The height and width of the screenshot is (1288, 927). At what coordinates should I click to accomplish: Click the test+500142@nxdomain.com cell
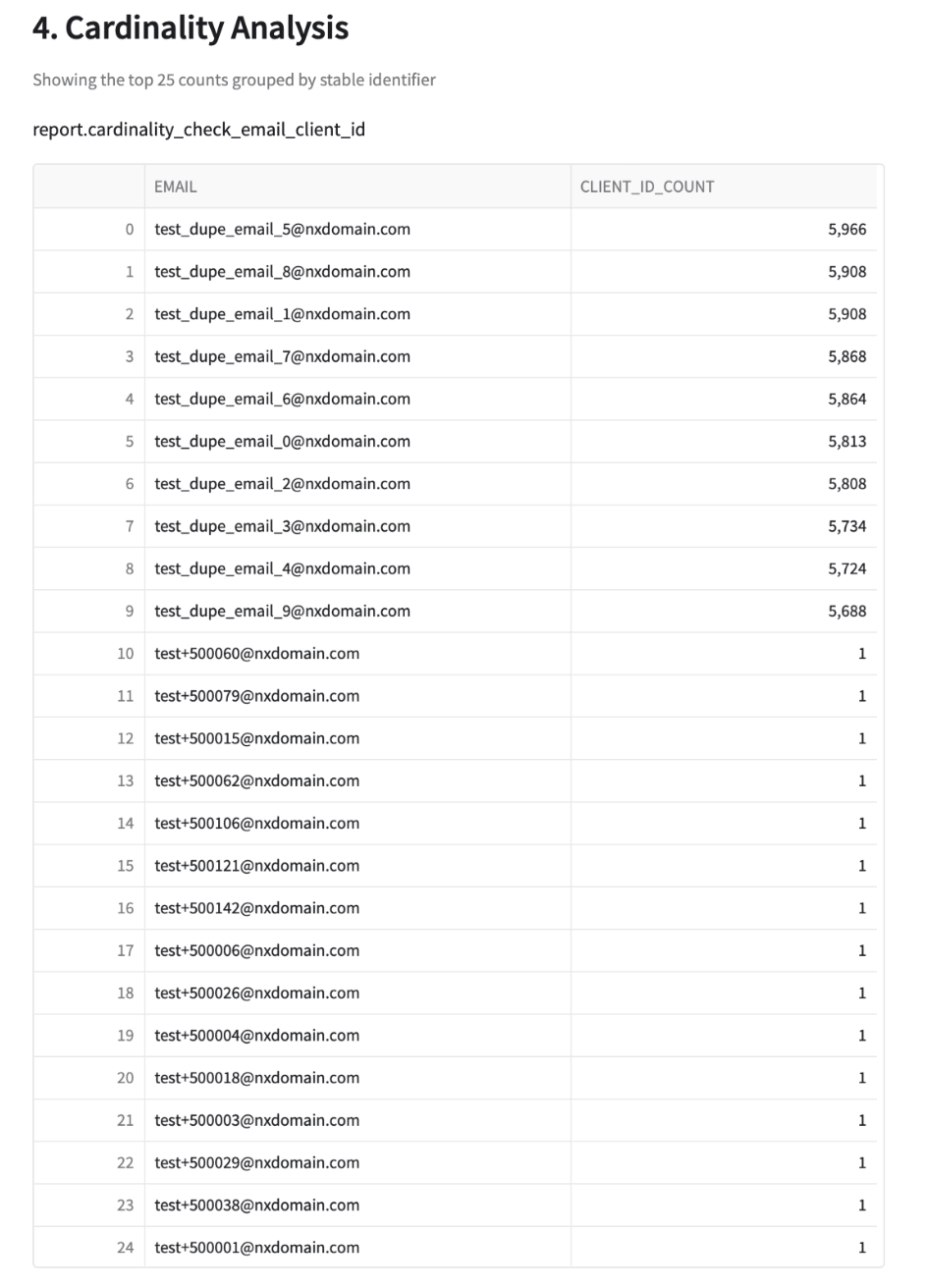point(257,908)
